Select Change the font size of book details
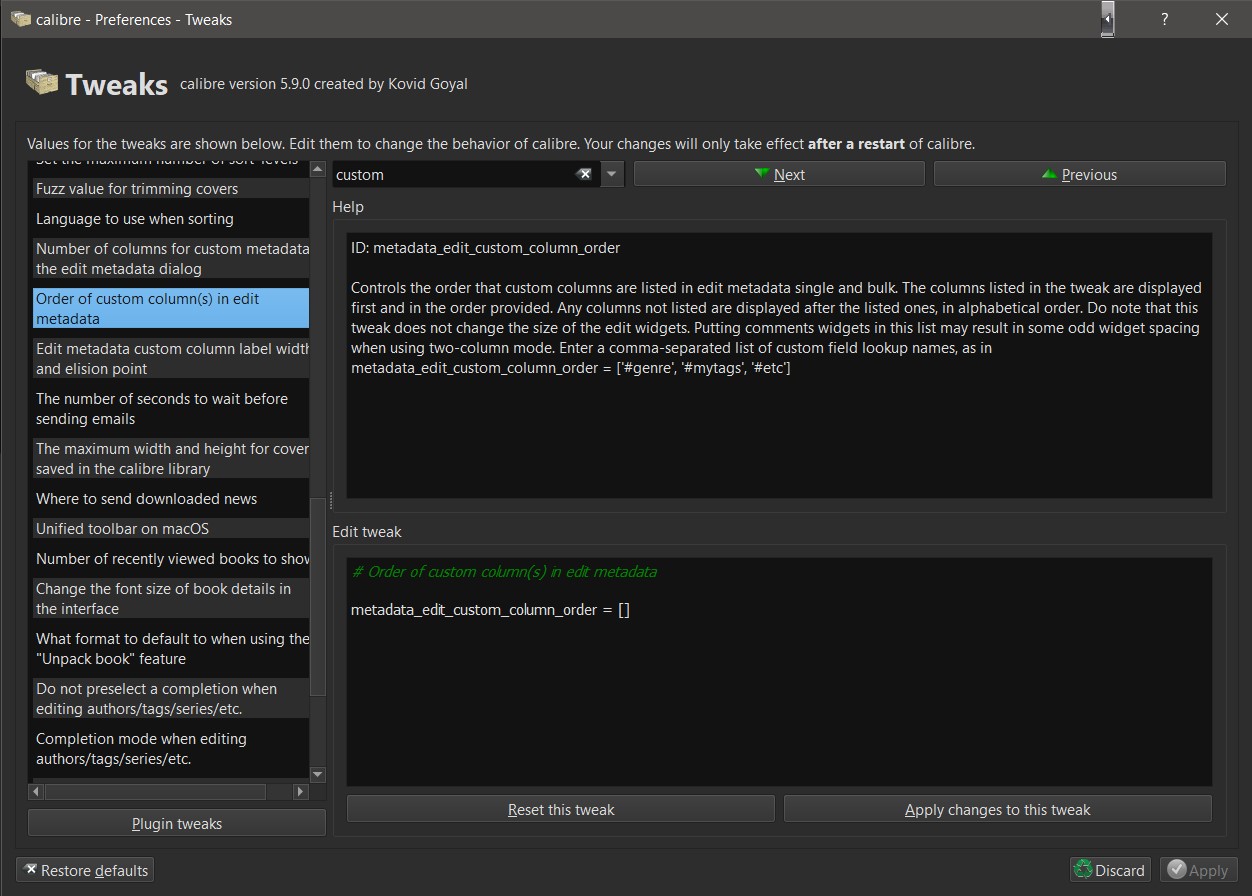1252x896 pixels. pos(170,599)
